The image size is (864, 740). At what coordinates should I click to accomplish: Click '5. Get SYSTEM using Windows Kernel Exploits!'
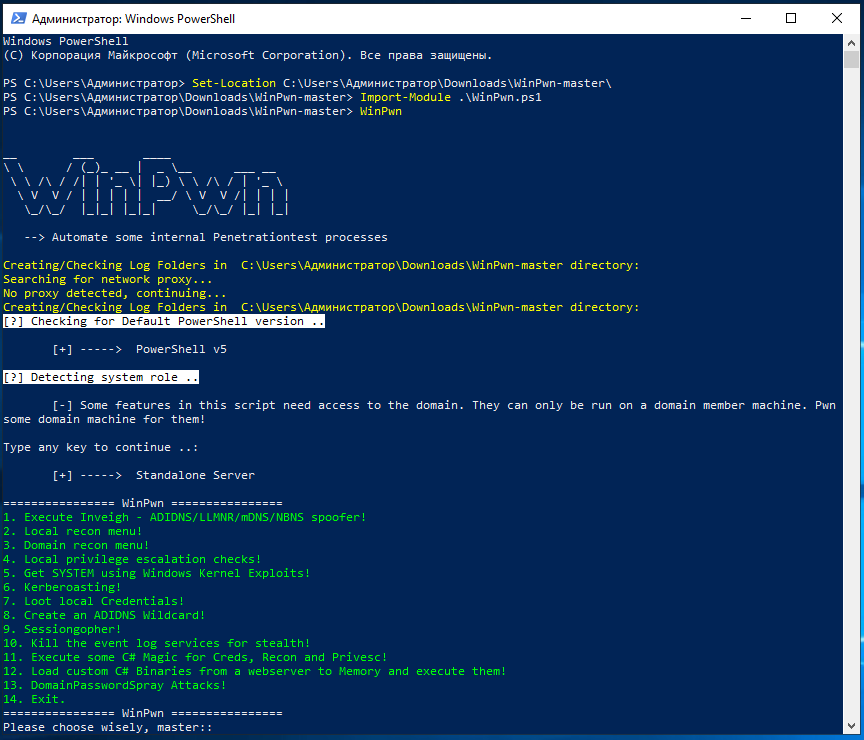156,573
